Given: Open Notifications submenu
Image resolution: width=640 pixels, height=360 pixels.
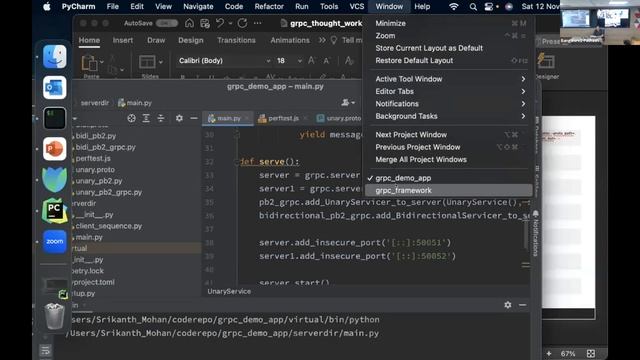Looking at the screenshot, I should coord(449,104).
